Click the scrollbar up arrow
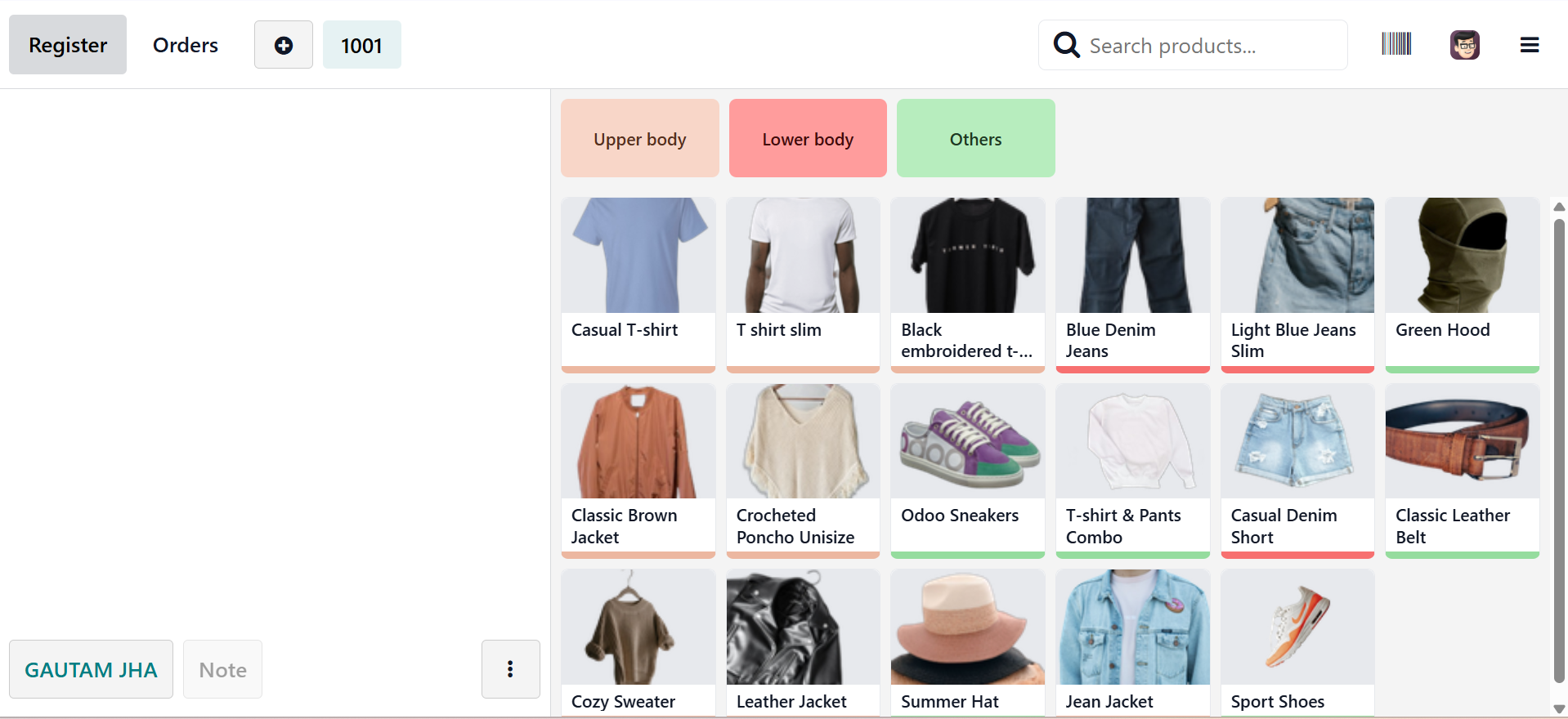The image size is (1568, 719). 1559,207
